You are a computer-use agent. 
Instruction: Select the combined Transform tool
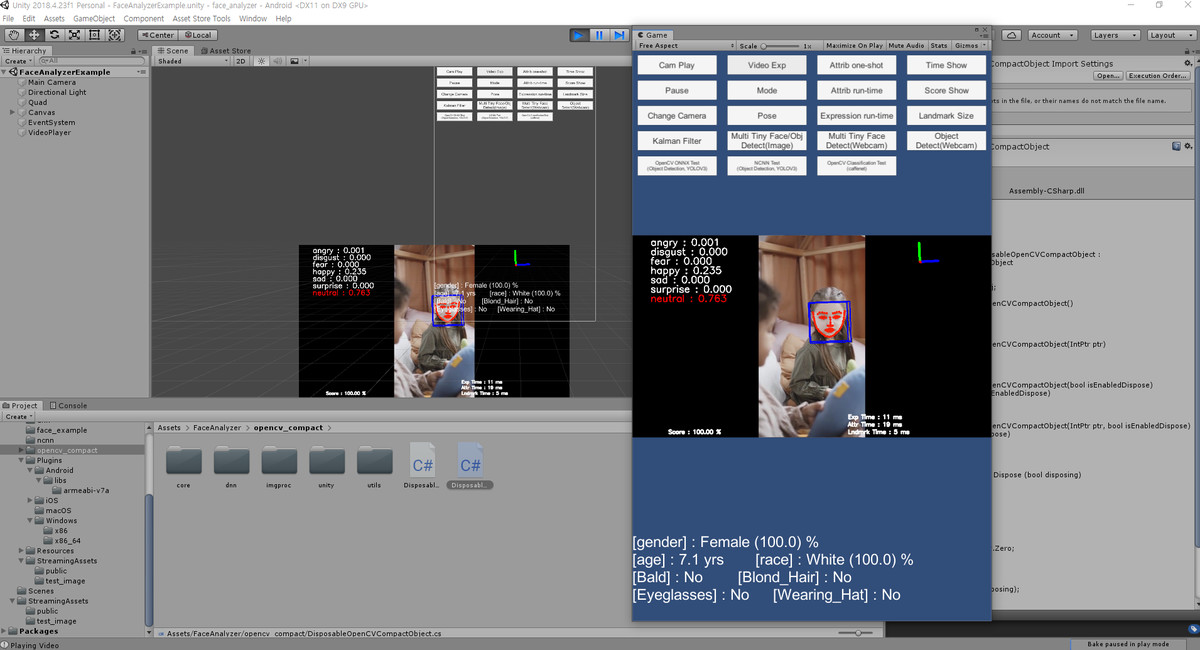[x=115, y=35]
